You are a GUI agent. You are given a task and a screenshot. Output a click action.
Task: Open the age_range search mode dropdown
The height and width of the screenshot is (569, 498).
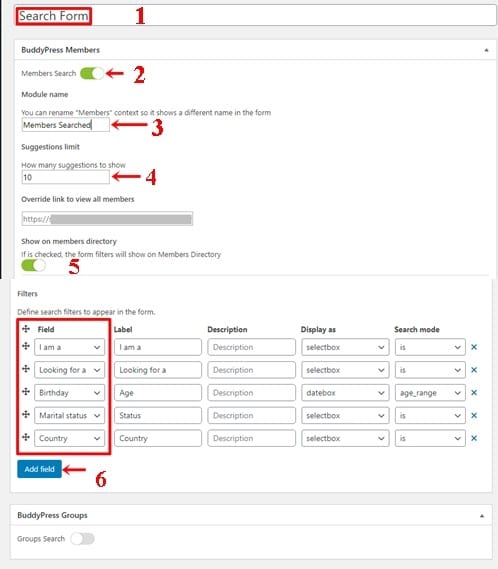coord(430,393)
